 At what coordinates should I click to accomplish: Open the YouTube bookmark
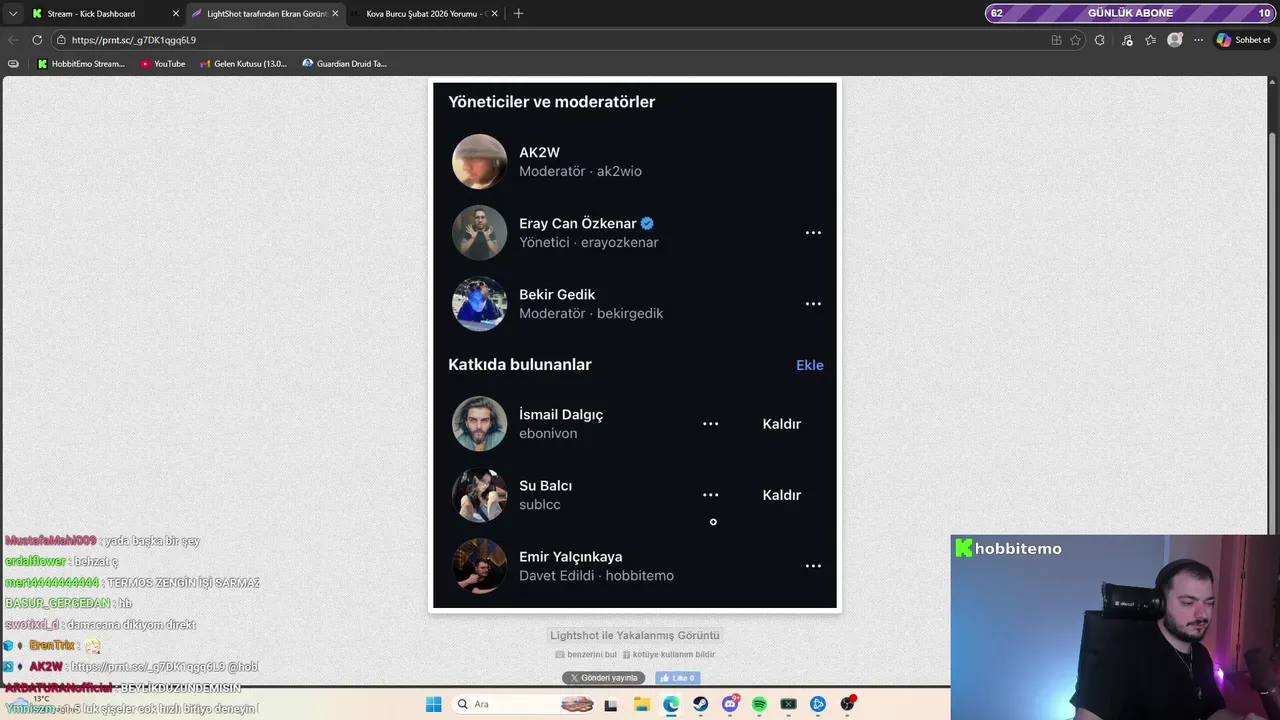coord(163,64)
